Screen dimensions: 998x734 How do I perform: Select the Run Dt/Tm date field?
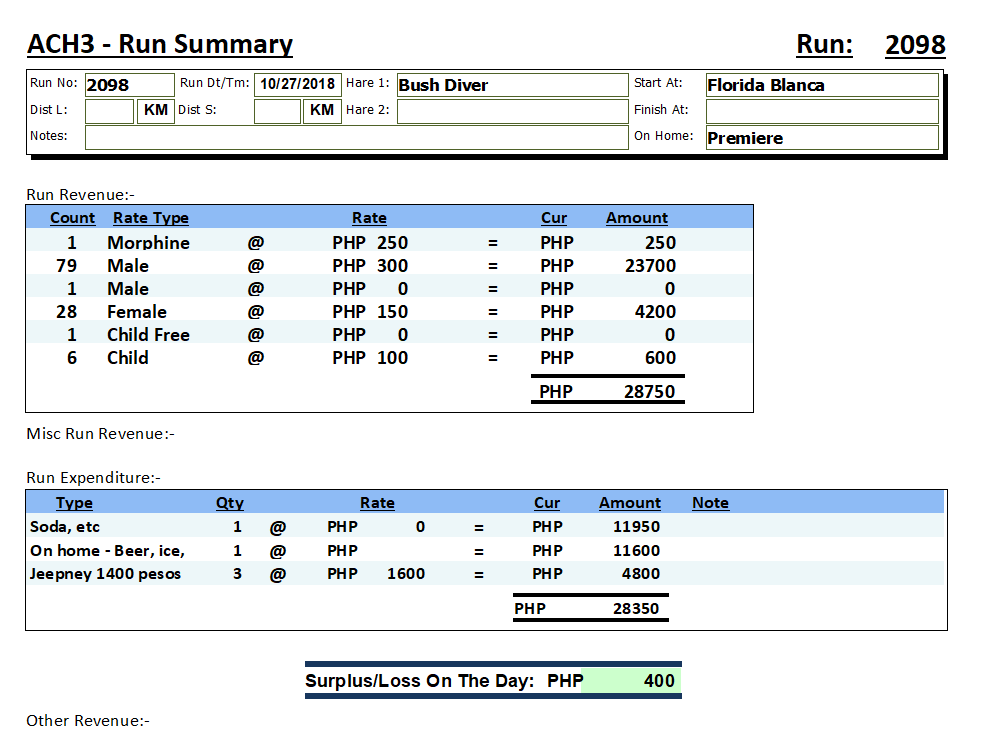[297, 85]
